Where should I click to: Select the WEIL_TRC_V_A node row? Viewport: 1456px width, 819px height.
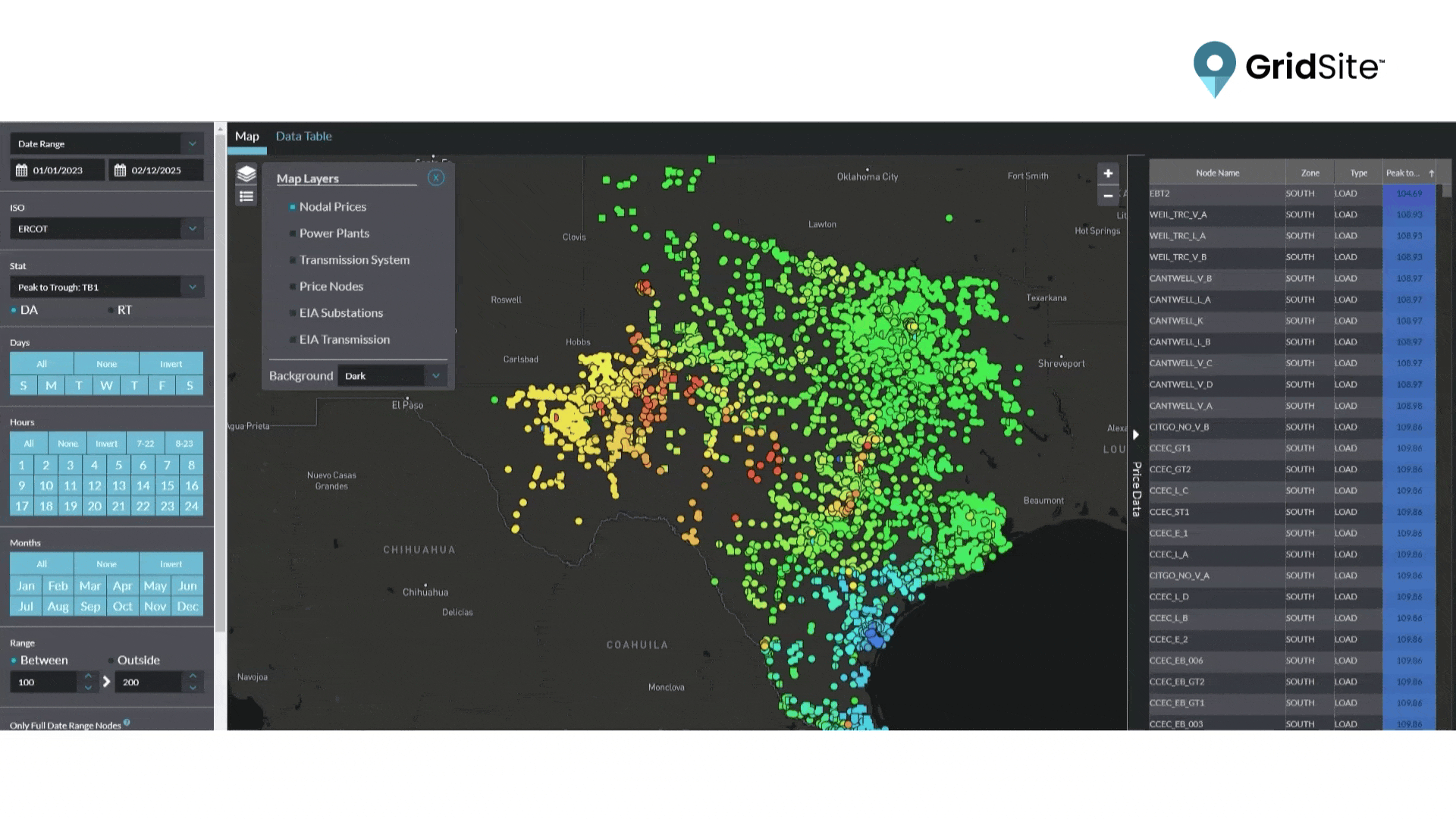[x=1292, y=215]
